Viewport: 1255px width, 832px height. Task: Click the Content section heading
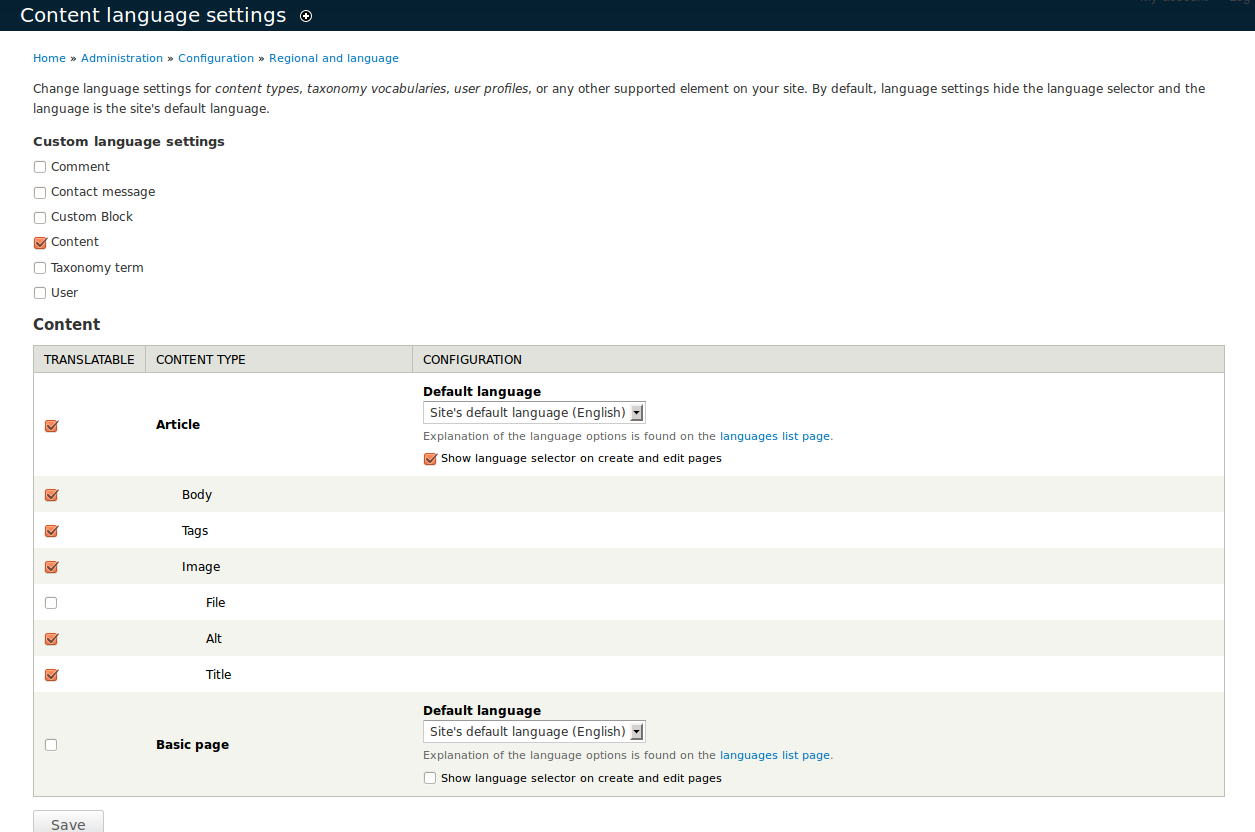point(67,324)
